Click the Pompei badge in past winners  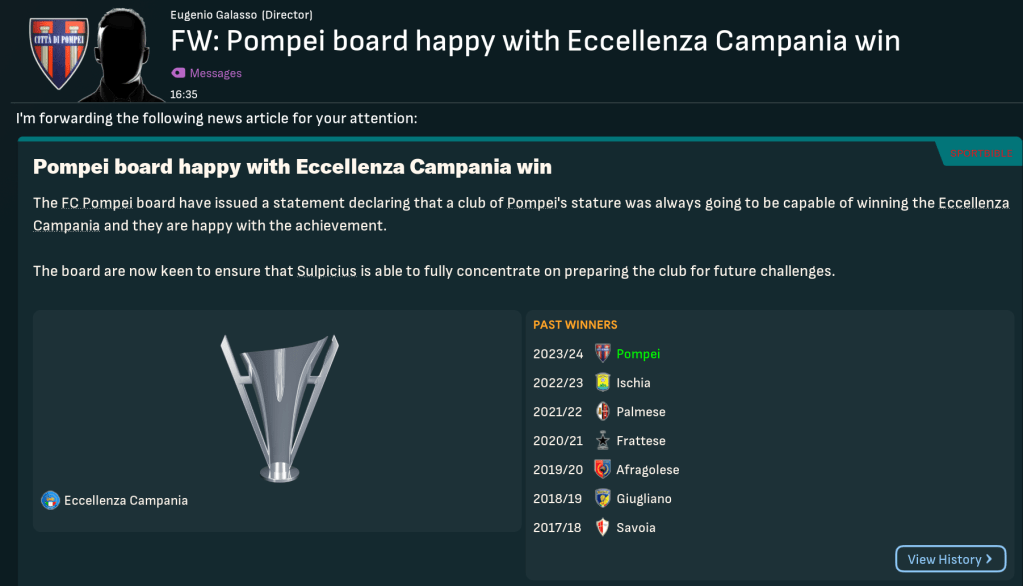pos(602,354)
